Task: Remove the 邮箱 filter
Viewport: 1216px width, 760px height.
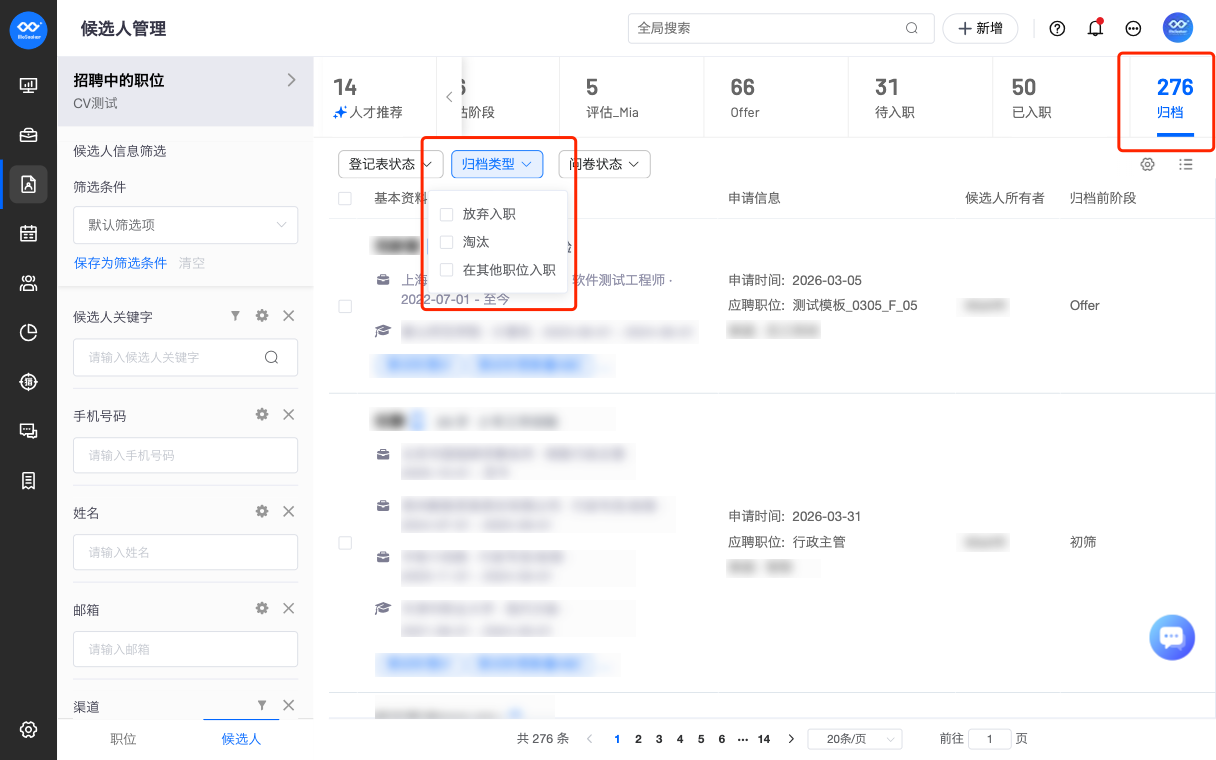Action: 288,608
